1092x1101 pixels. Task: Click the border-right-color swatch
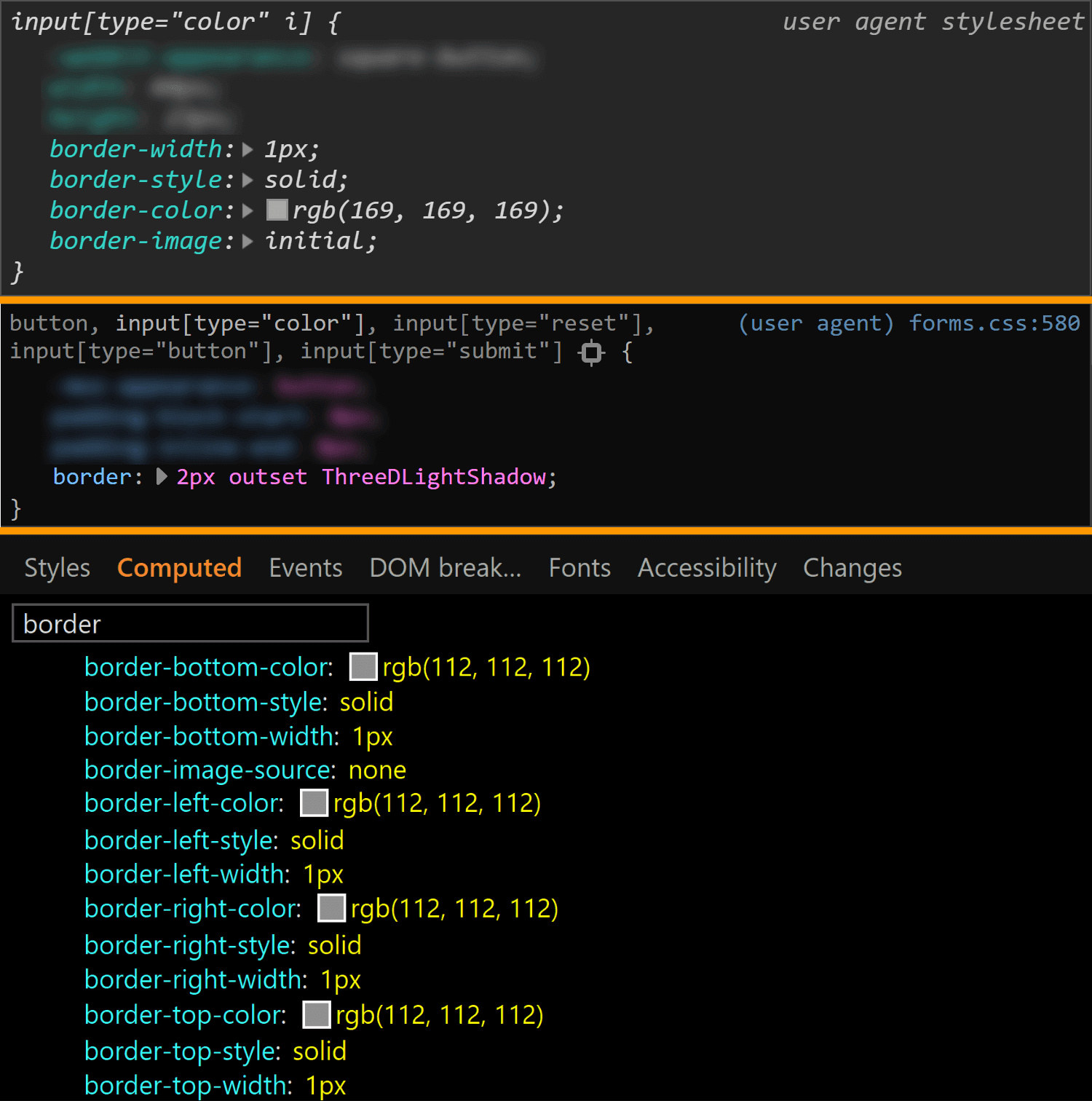332,908
